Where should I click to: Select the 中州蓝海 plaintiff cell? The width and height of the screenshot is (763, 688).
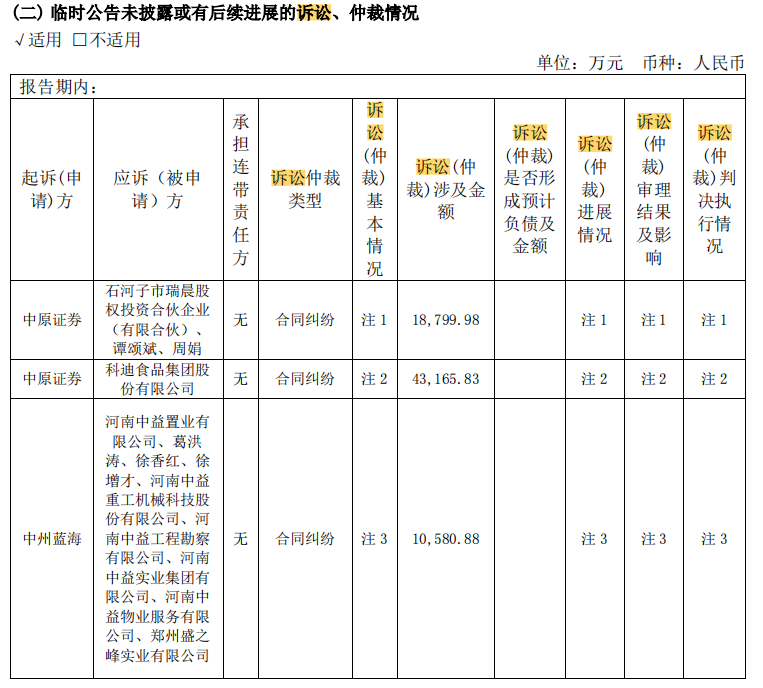click(x=52, y=539)
